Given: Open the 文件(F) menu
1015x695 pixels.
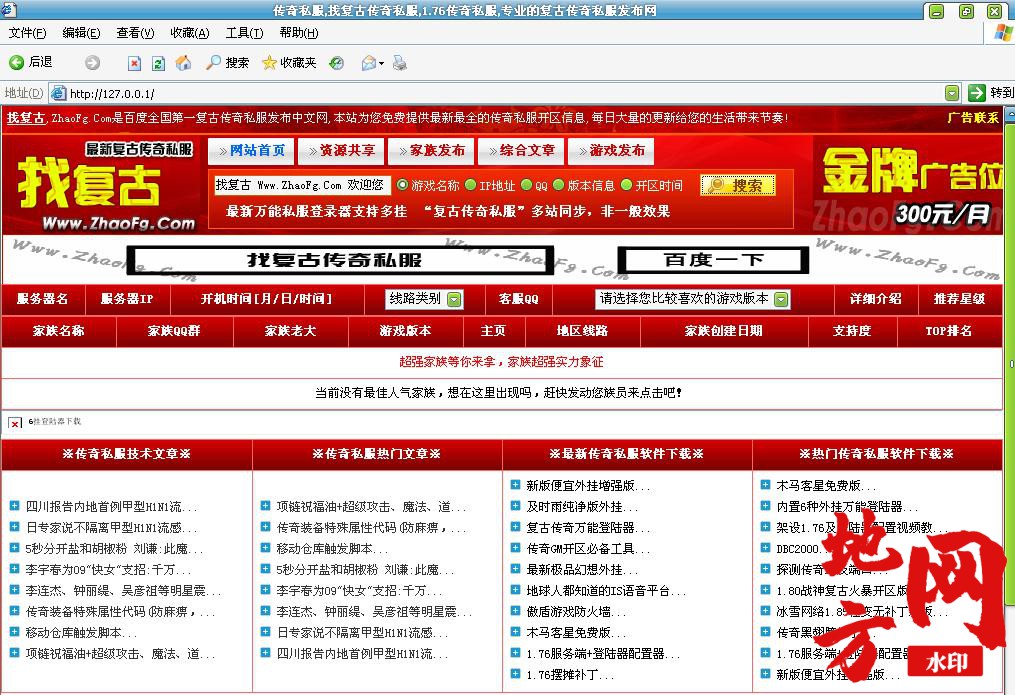Looking at the screenshot, I should point(27,33).
